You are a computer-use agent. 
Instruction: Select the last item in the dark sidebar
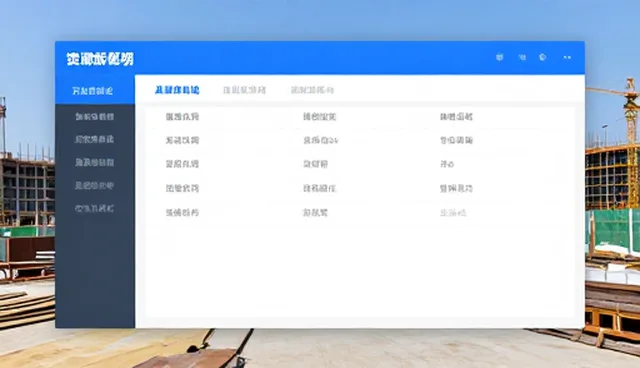pos(94,208)
